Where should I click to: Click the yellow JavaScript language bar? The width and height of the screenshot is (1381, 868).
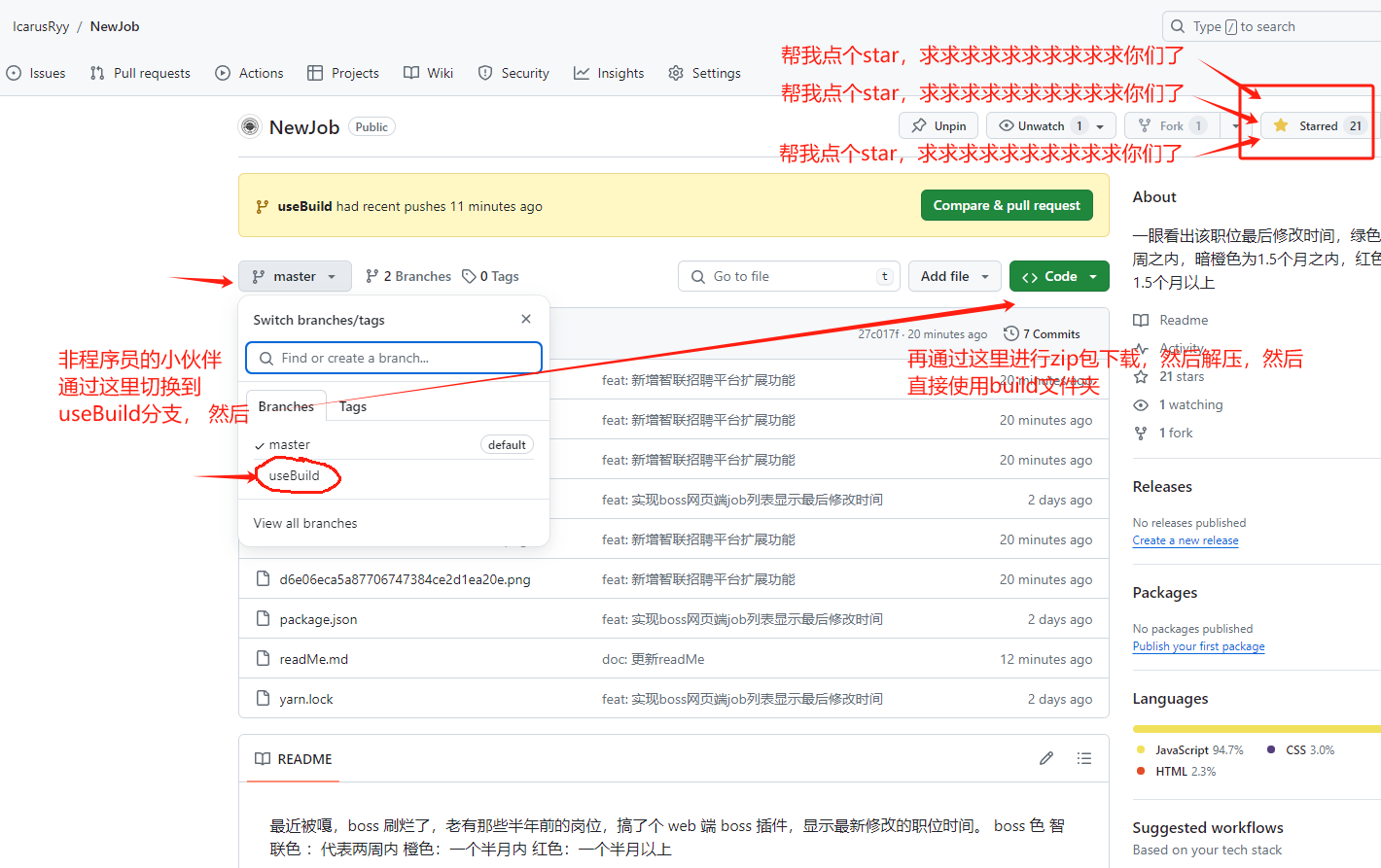(x=1257, y=728)
